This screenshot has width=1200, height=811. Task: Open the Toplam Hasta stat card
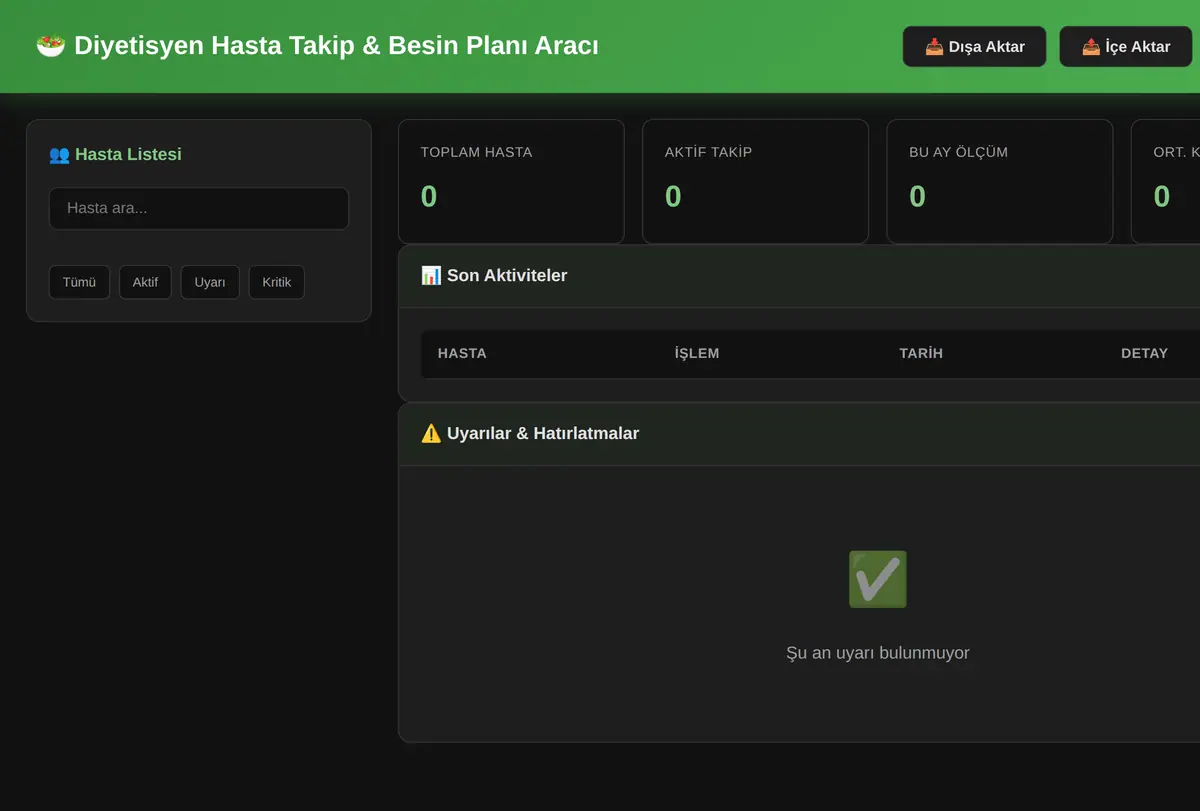tap(511, 182)
